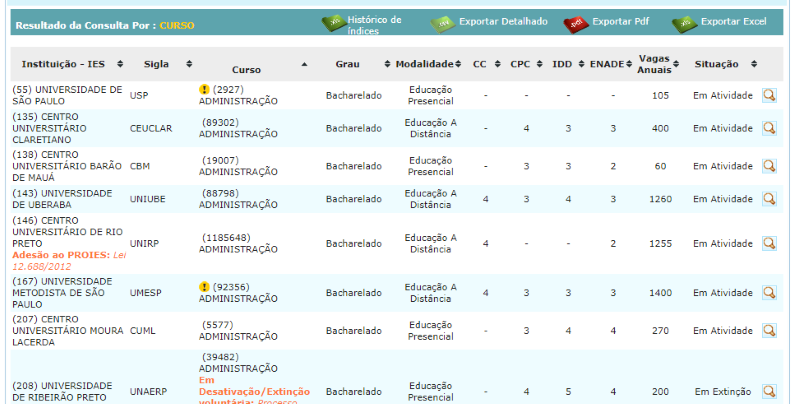Click the UMESP sigla cell

(x=145, y=293)
